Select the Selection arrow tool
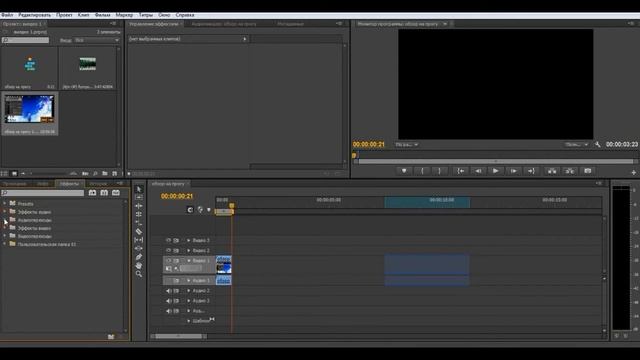This screenshot has width=640, height=360. (x=139, y=189)
